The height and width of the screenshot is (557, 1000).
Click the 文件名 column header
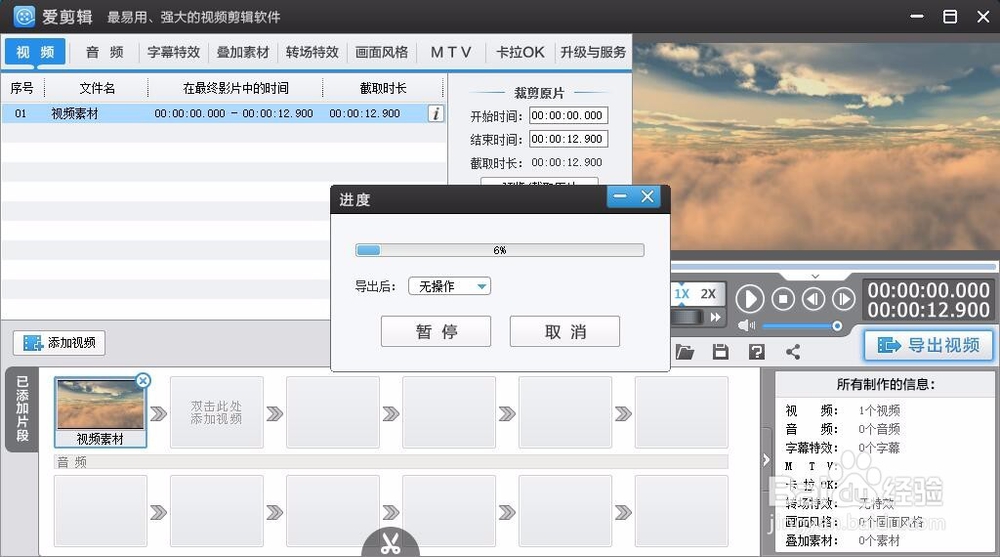[97, 88]
